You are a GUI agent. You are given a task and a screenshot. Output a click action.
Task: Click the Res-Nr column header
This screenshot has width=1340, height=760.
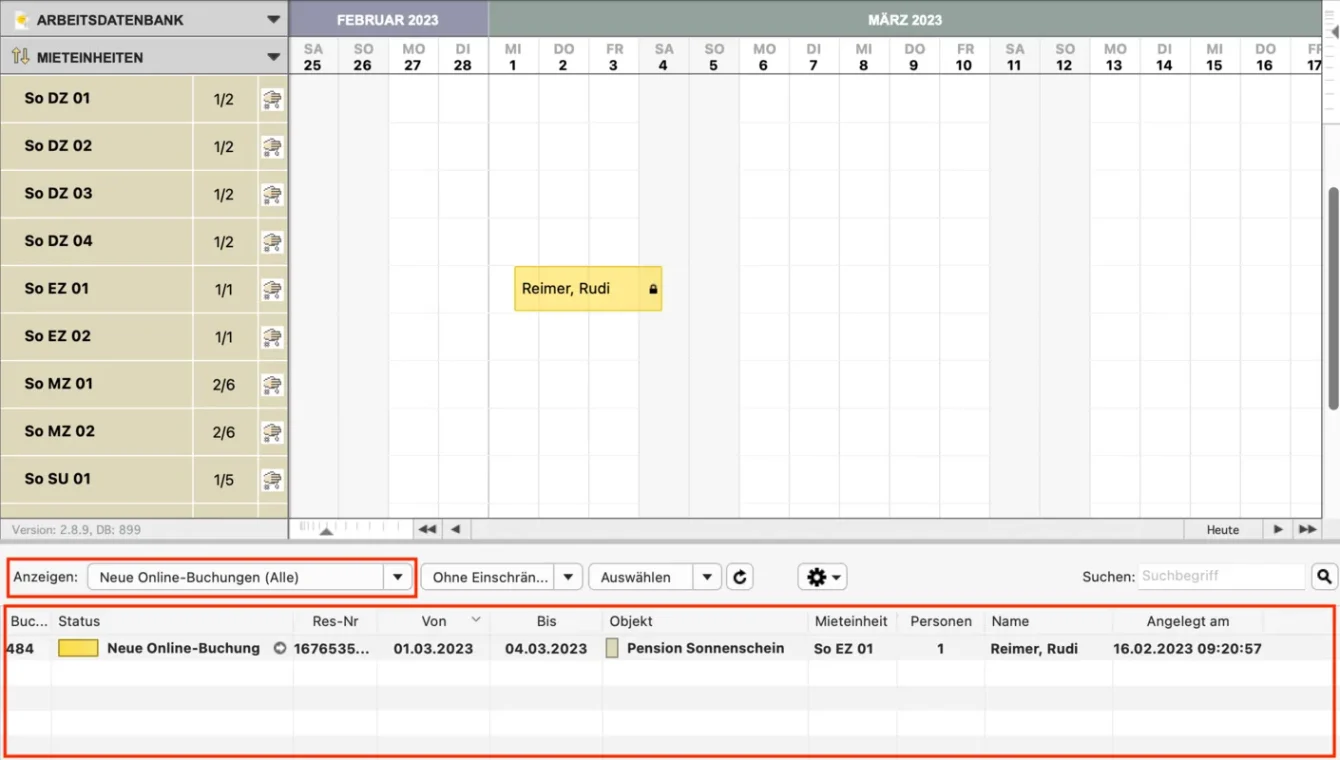coord(335,621)
